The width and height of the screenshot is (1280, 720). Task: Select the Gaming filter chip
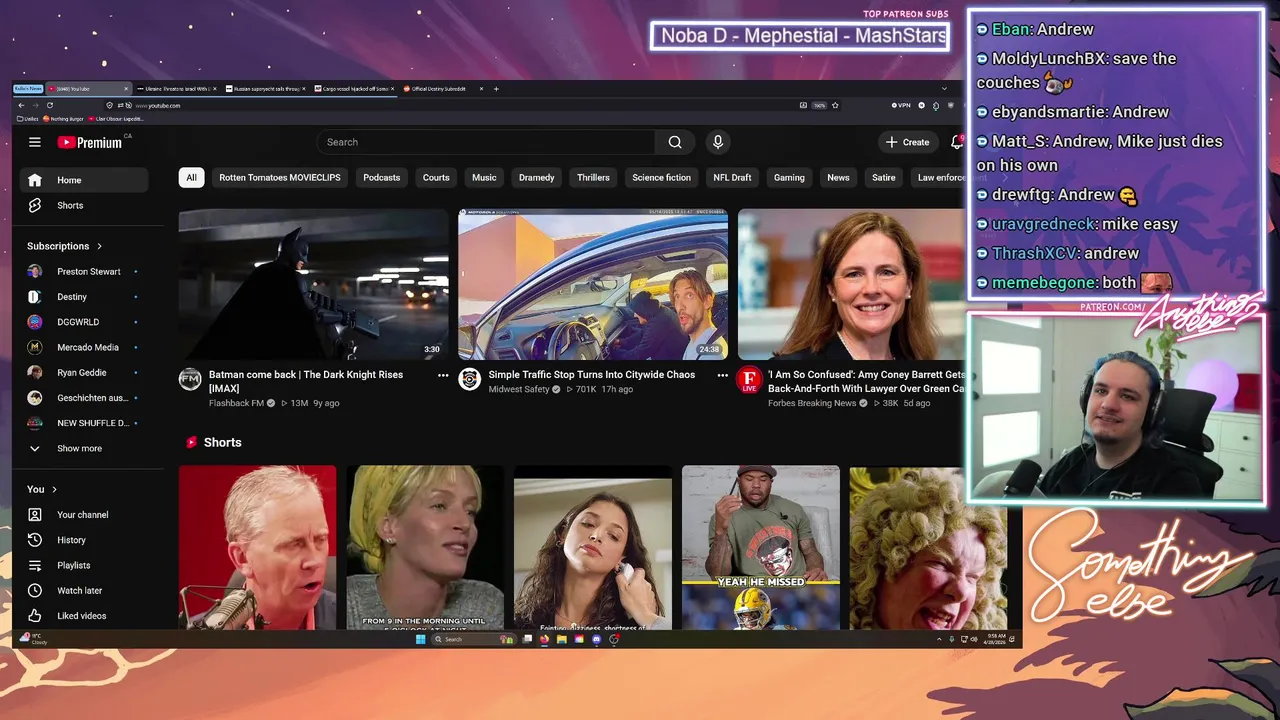pyautogui.click(x=789, y=177)
